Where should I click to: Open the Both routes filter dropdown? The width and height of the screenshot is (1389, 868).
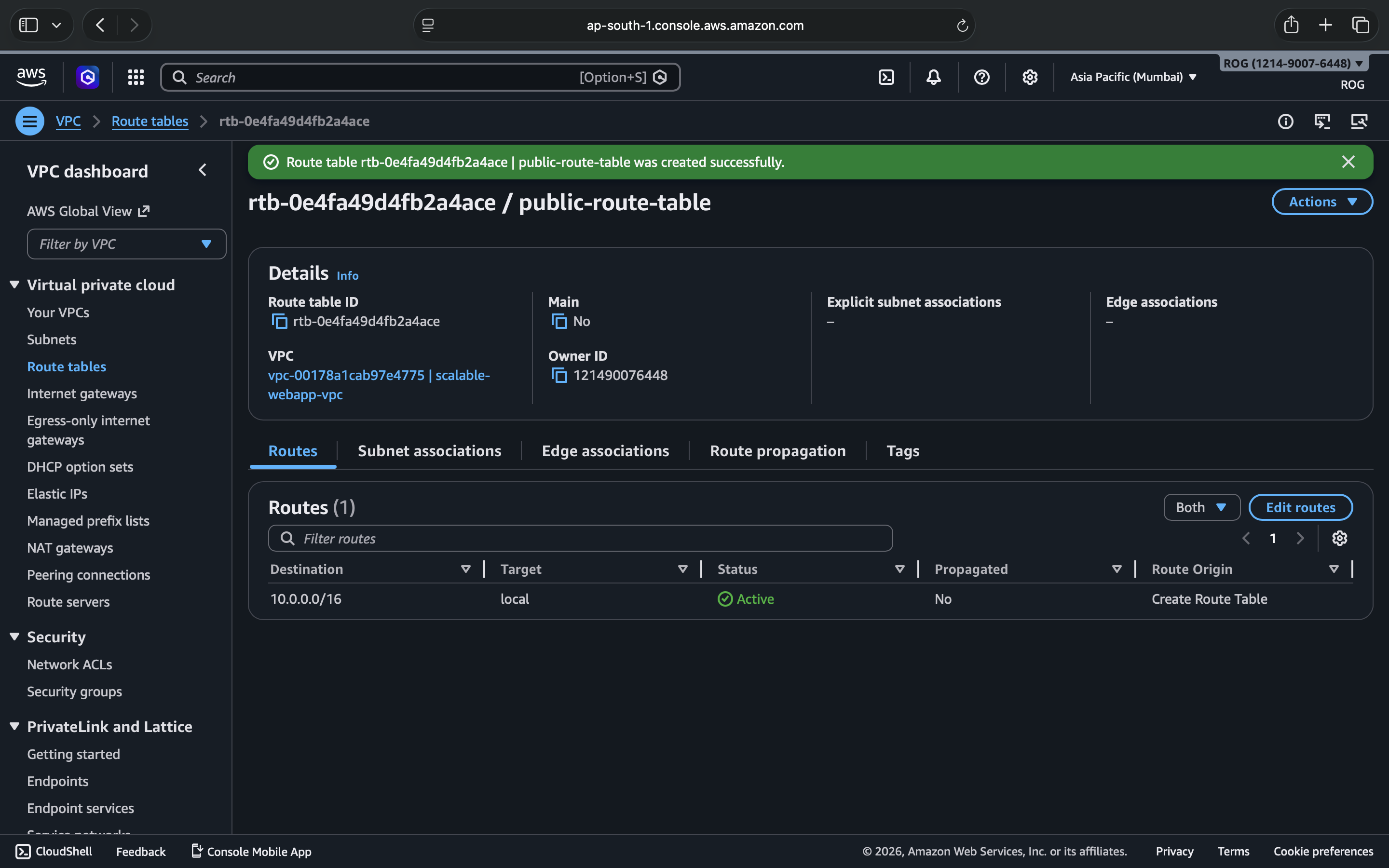pyautogui.click(x=1201, y=507)
